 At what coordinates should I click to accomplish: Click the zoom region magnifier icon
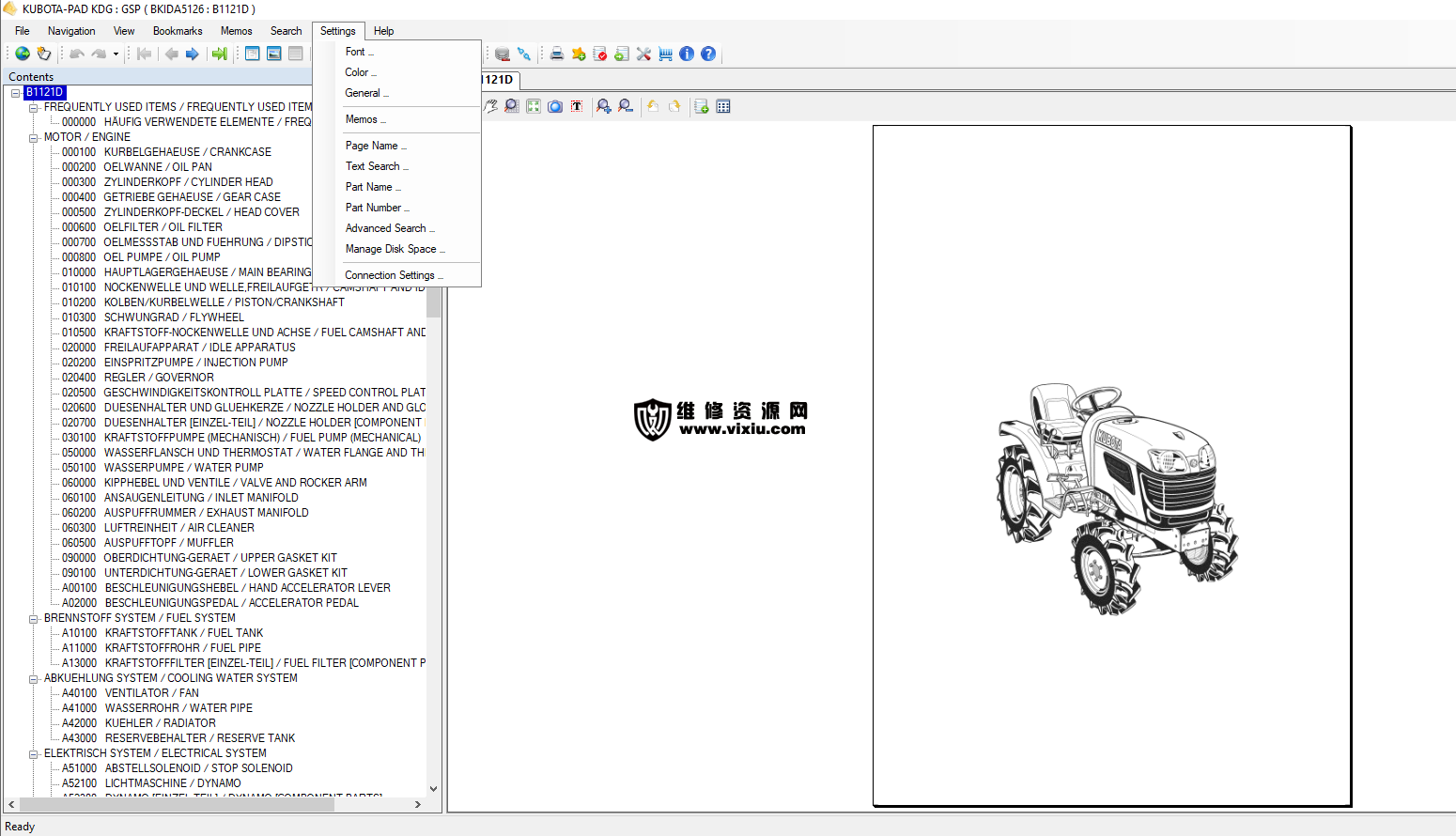tap(512, 106)
